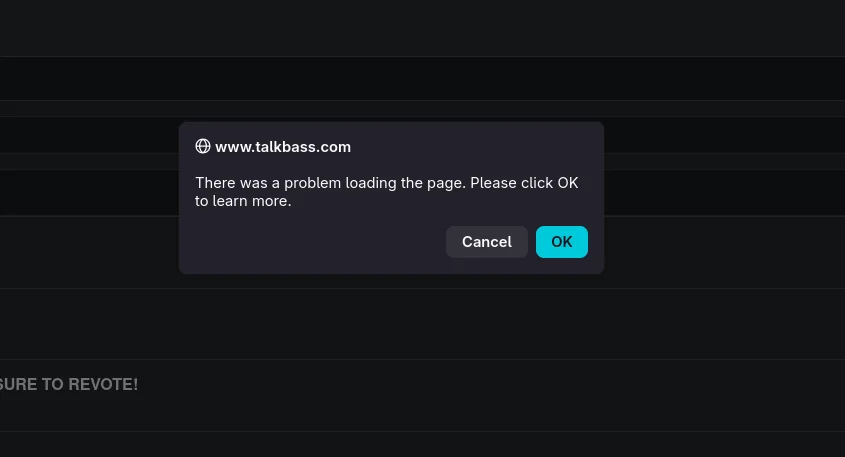Confirm the dialog with the OK button
This screenshot has width=845, height=457.
[x=562, y=241]
